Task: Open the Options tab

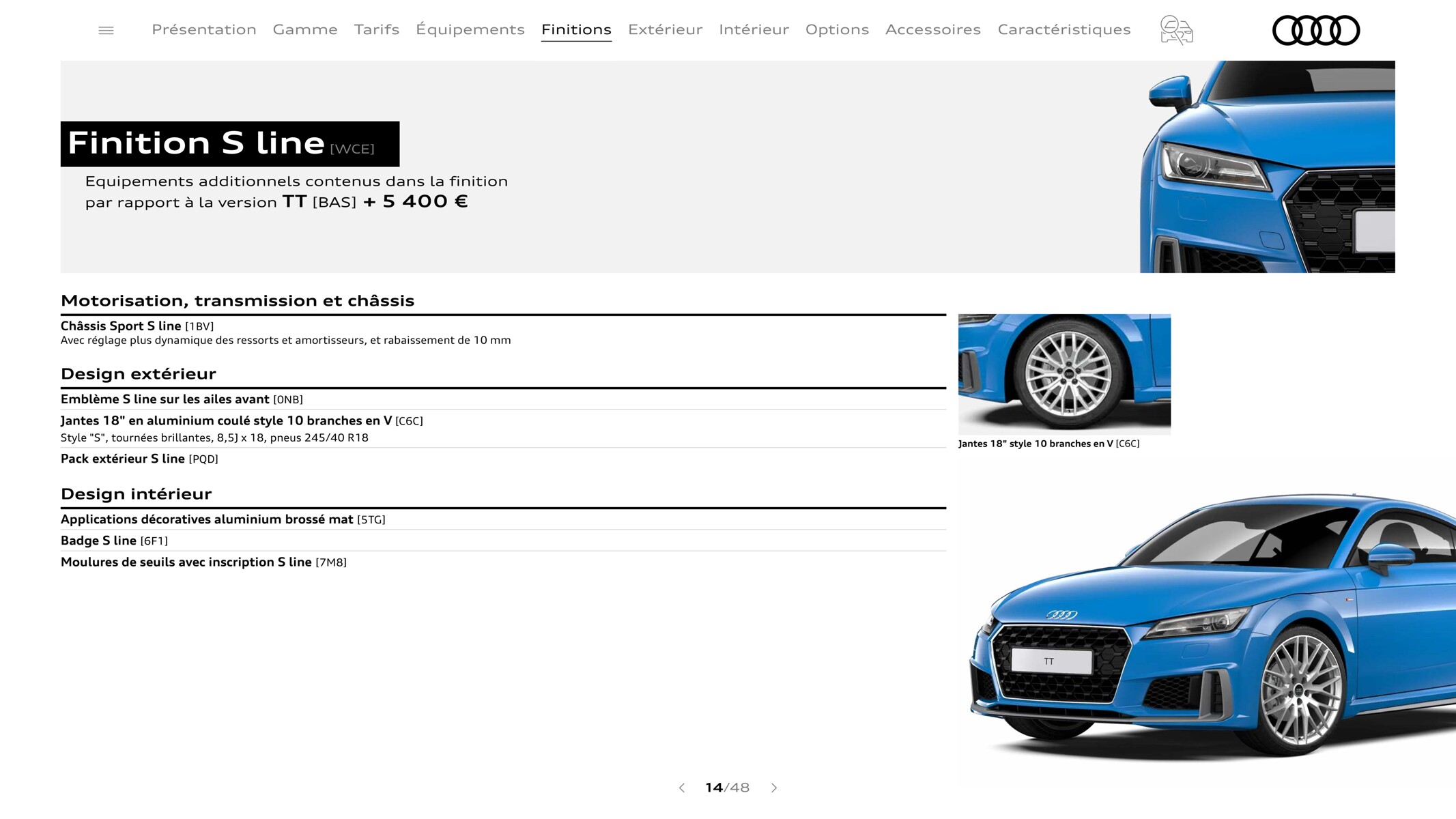Action: 837,29
